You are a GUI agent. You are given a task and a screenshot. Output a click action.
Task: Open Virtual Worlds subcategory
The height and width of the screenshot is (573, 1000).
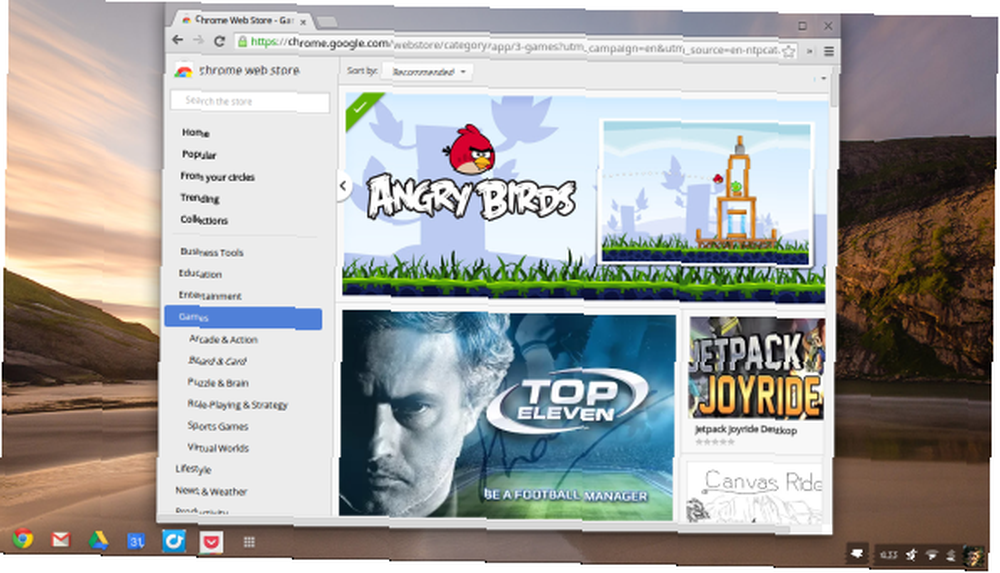pos(217,447)
